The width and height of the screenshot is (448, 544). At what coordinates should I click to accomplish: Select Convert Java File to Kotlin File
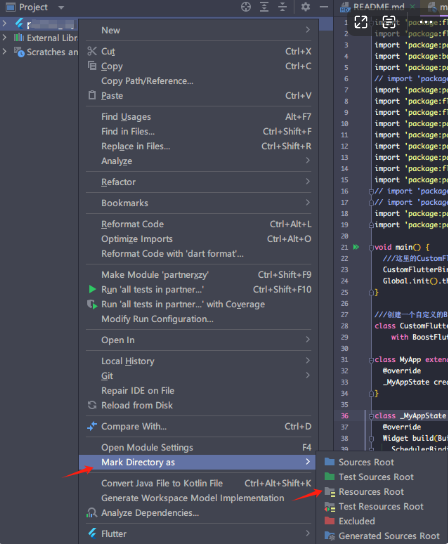(198, 483)
